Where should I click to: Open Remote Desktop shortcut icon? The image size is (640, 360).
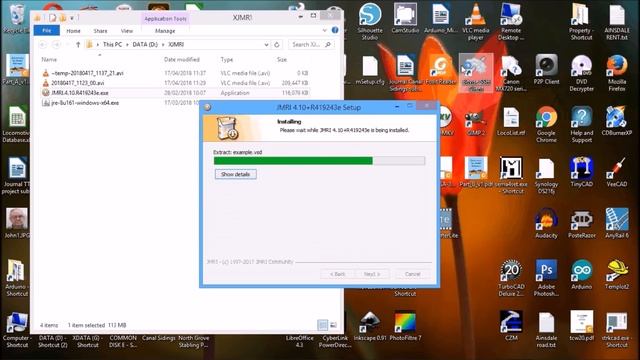[511, 21]
